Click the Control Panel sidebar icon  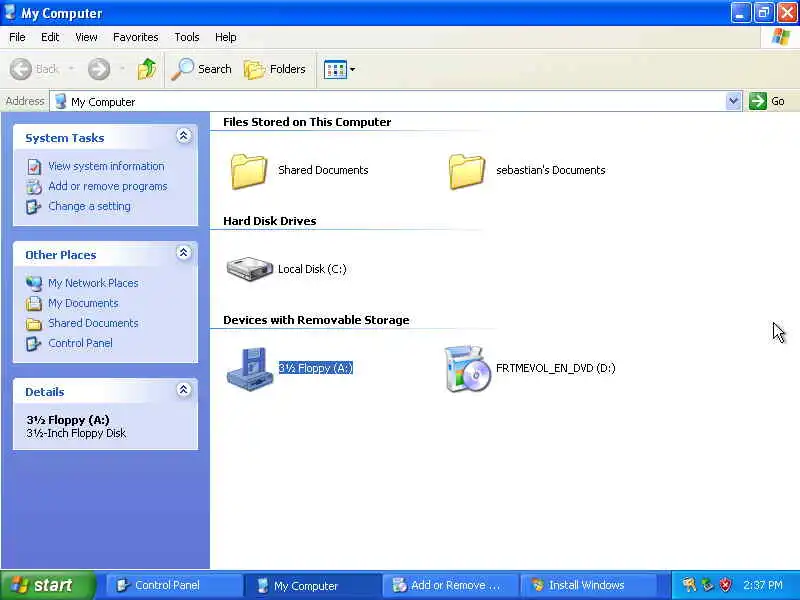(x=34, y=343)
